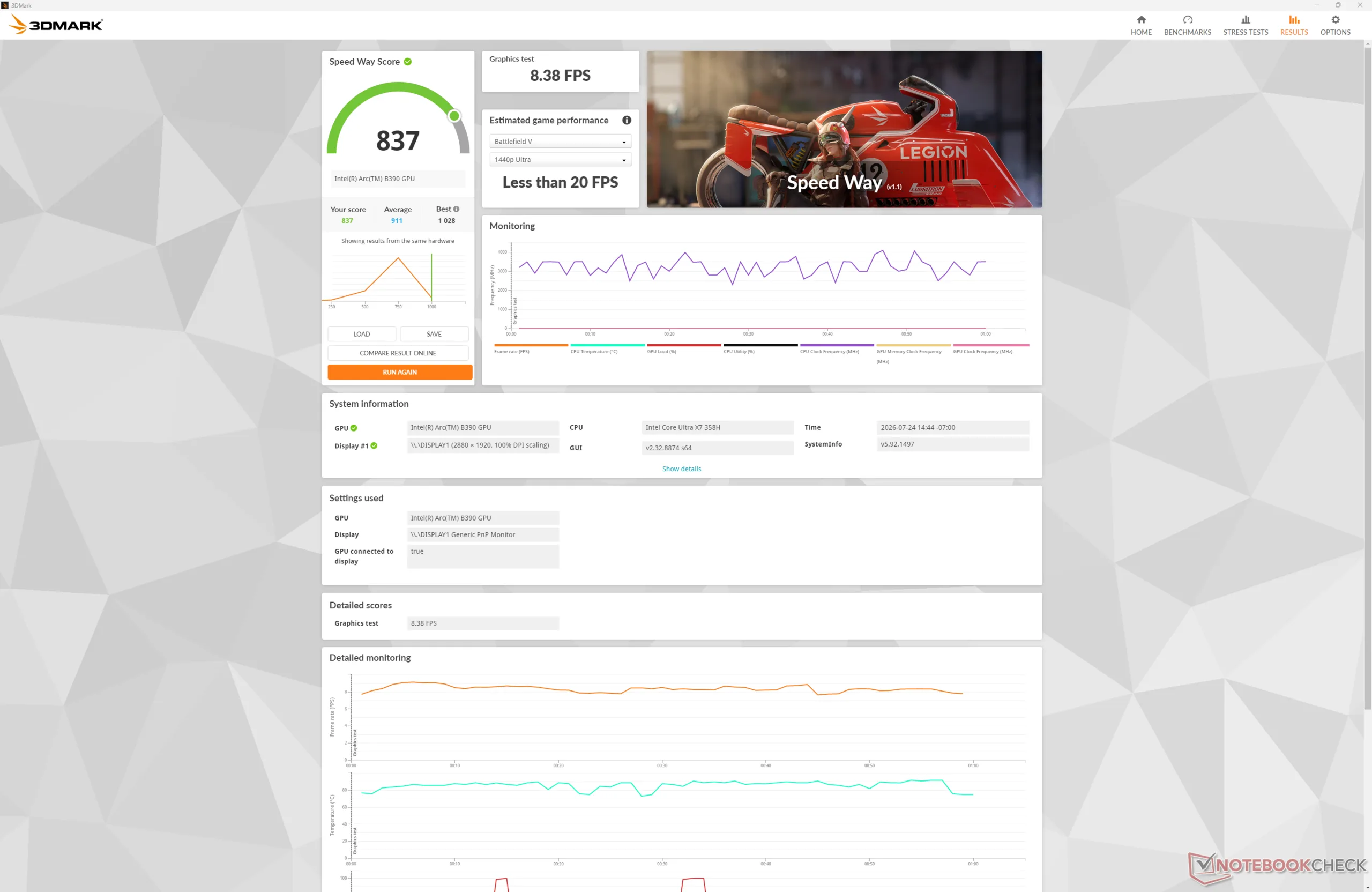This screenshot has width=1372, height=892.
Task: Click COMPARE RESULT ONLINE button
Action: (398, 353)
